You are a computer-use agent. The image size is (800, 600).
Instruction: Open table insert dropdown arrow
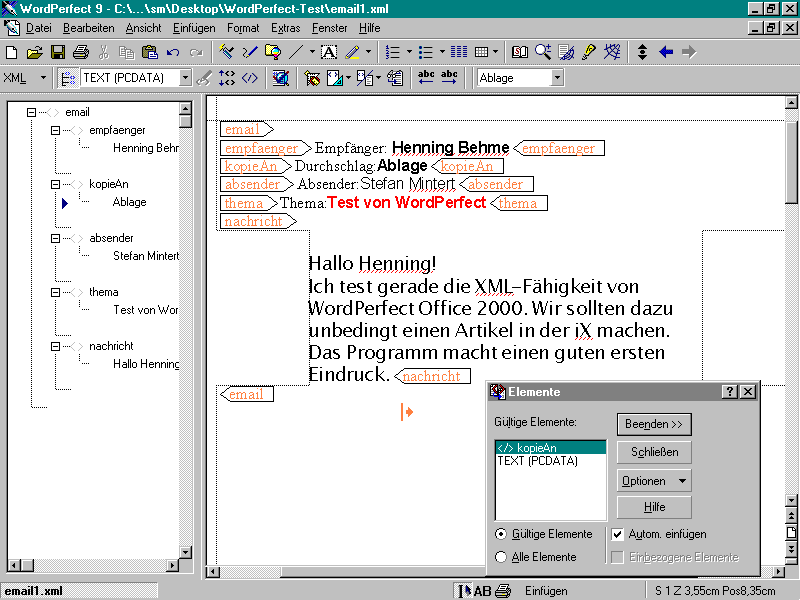tap(495, 52)
